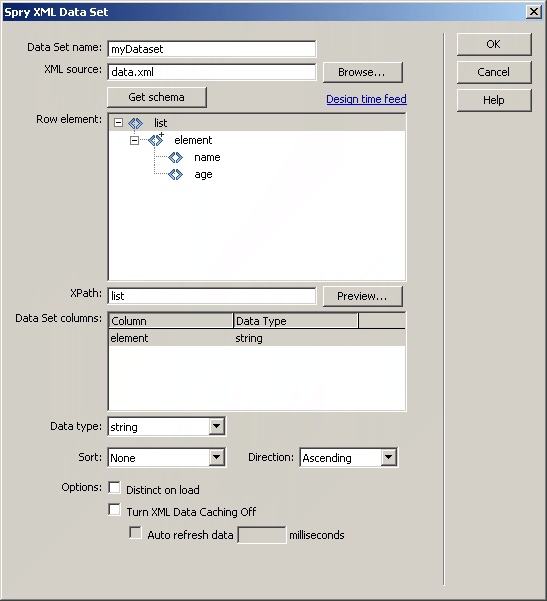
Task: Focus the XPath input field
Action: [212, 296]
